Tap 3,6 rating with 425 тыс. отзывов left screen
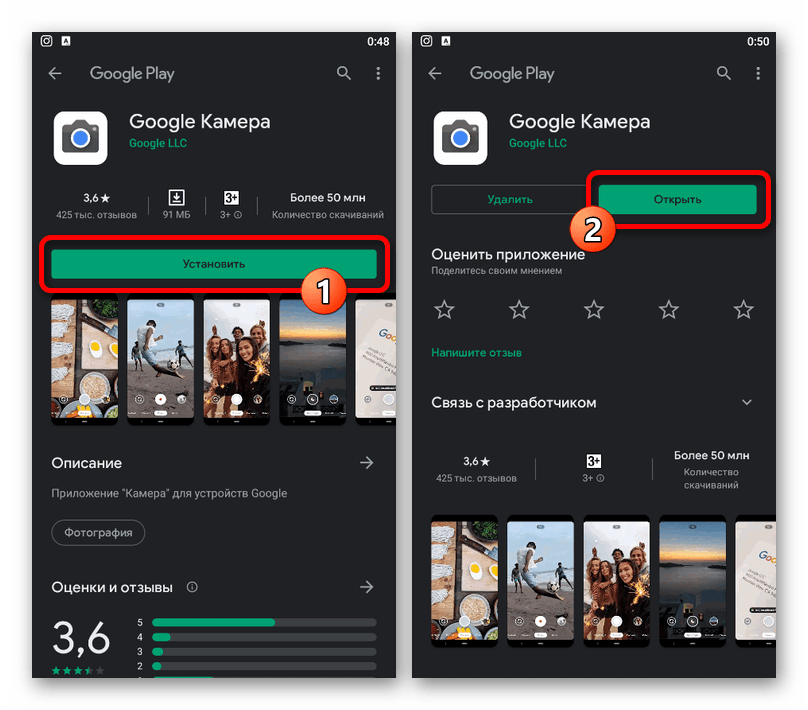Image resolution: width=808 pixels, height=710 pixels. tap(96, 206)
